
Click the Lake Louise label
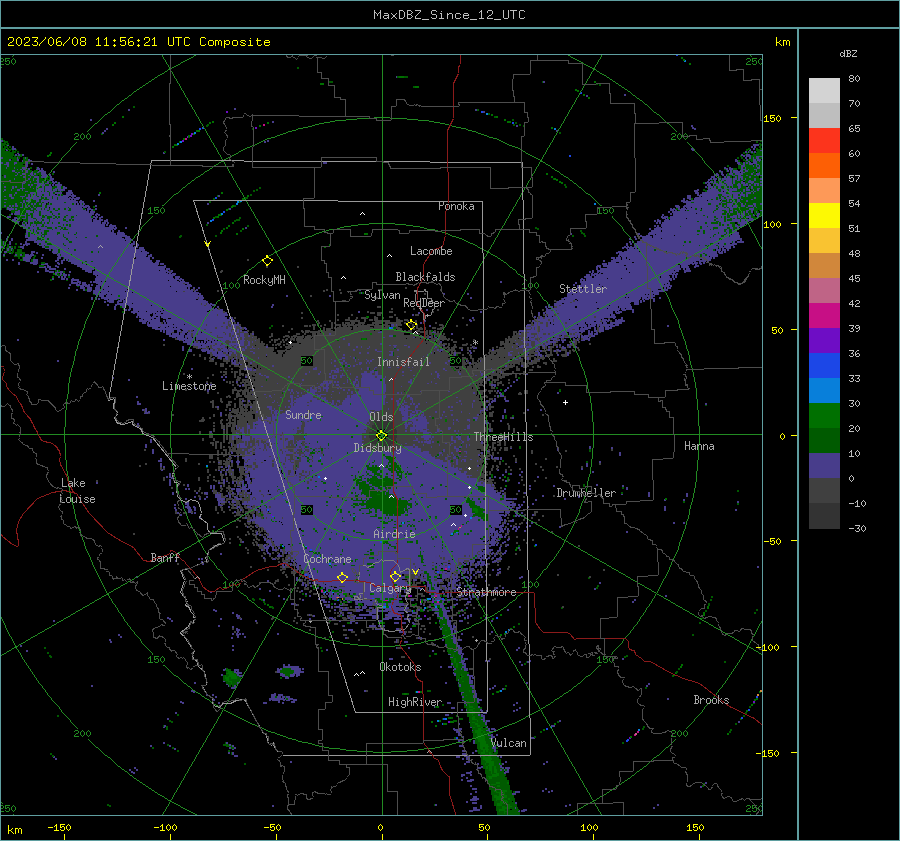click(77, 491)
